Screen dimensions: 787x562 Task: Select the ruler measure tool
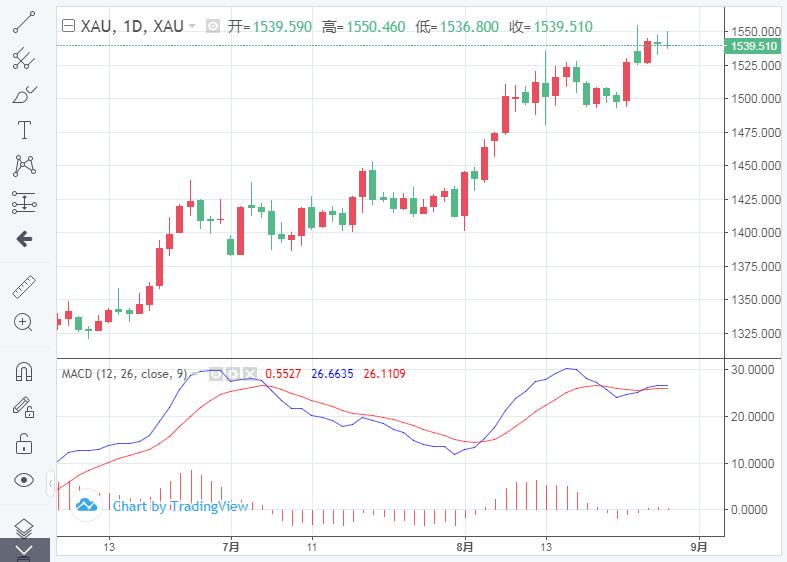click(x=24, y=287)
